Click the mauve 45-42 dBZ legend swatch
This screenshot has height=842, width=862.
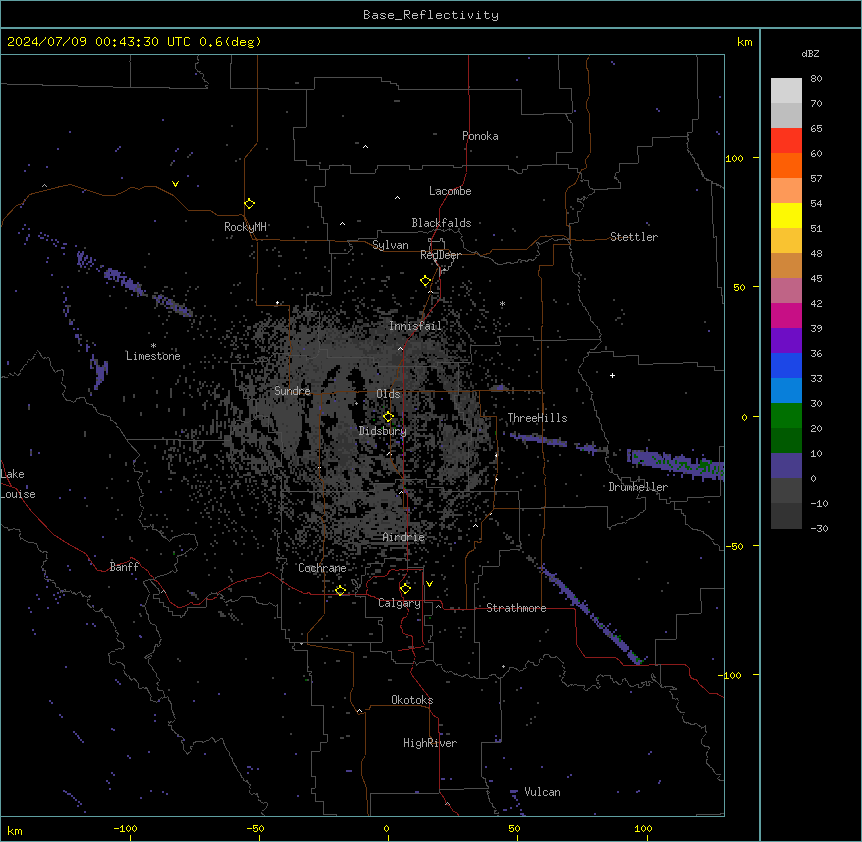coord(786,290)
